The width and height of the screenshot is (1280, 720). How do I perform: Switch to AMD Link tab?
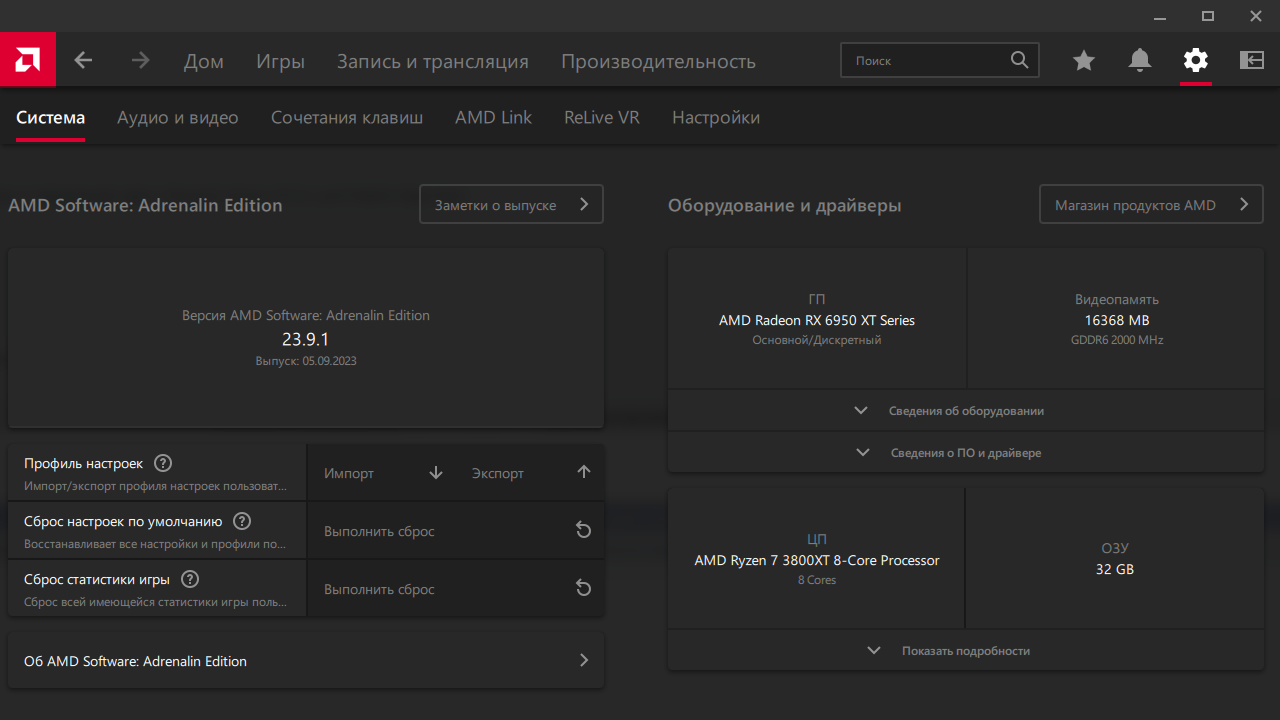click(494, 117)
